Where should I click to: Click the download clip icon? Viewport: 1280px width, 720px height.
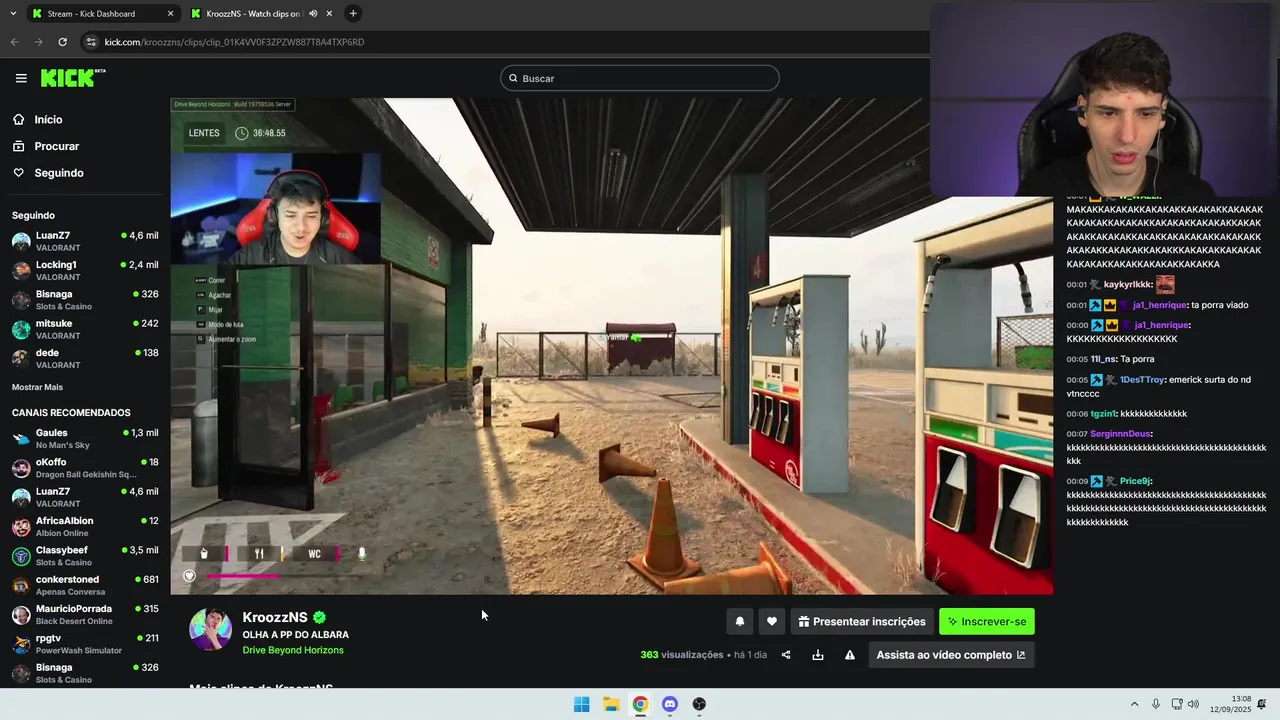(818, 655)
